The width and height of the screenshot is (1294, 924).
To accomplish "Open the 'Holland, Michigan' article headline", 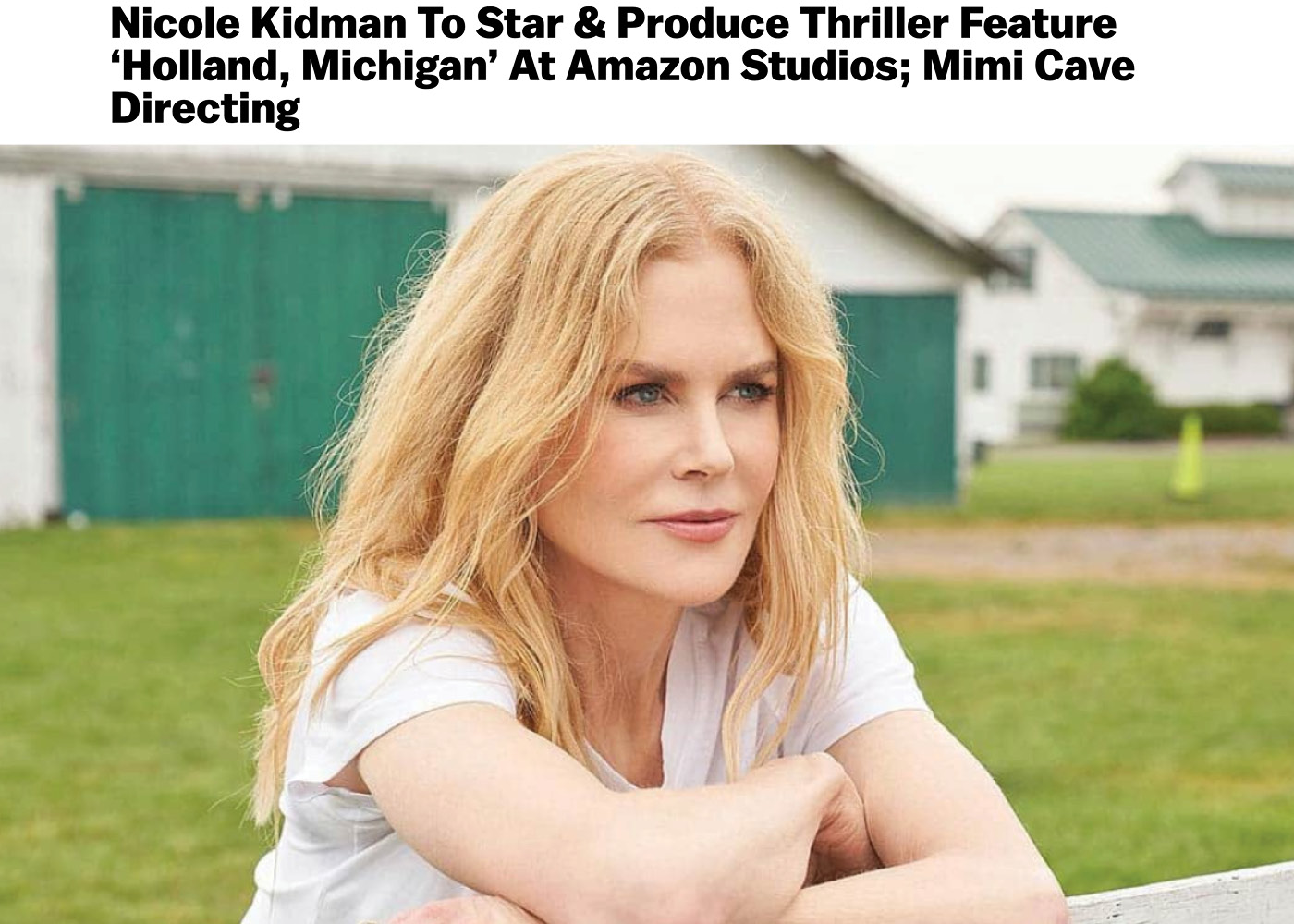I will [x=622, y=67].
